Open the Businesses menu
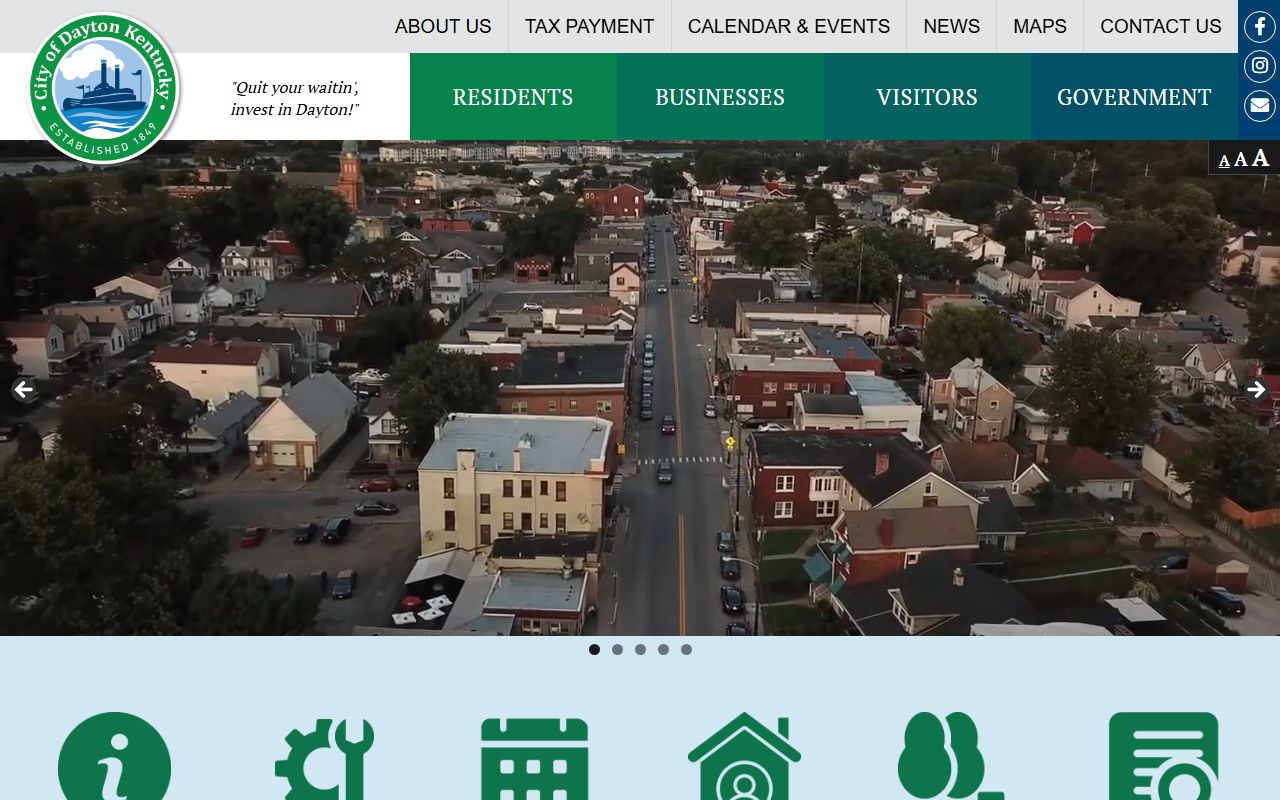 click(720, 97)
